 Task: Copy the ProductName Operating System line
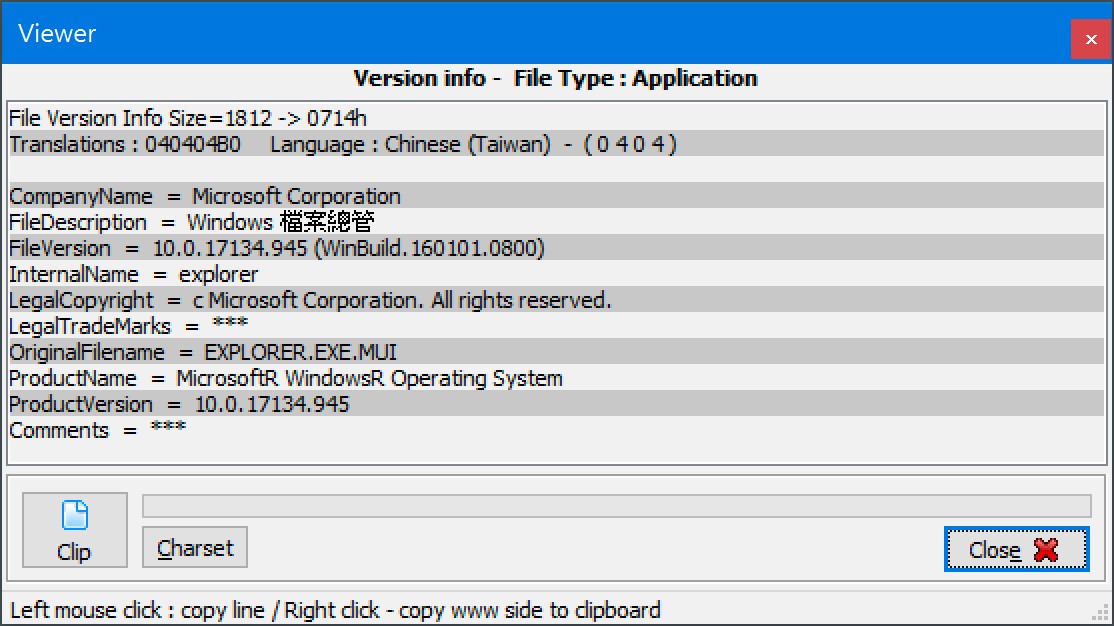[x=557, y=378]
